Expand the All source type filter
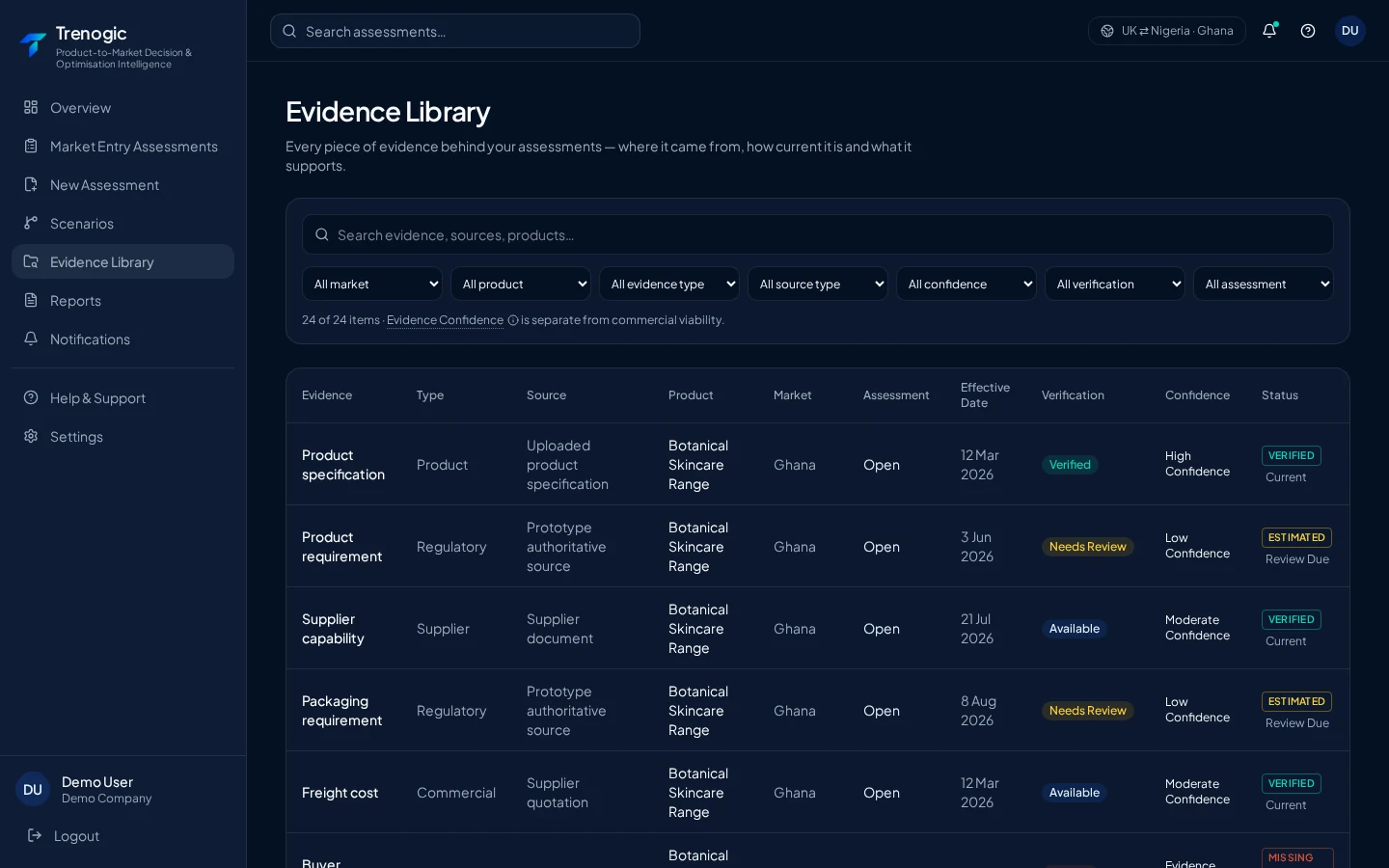This screenshot has height=868, width=1389. (818, 284)
